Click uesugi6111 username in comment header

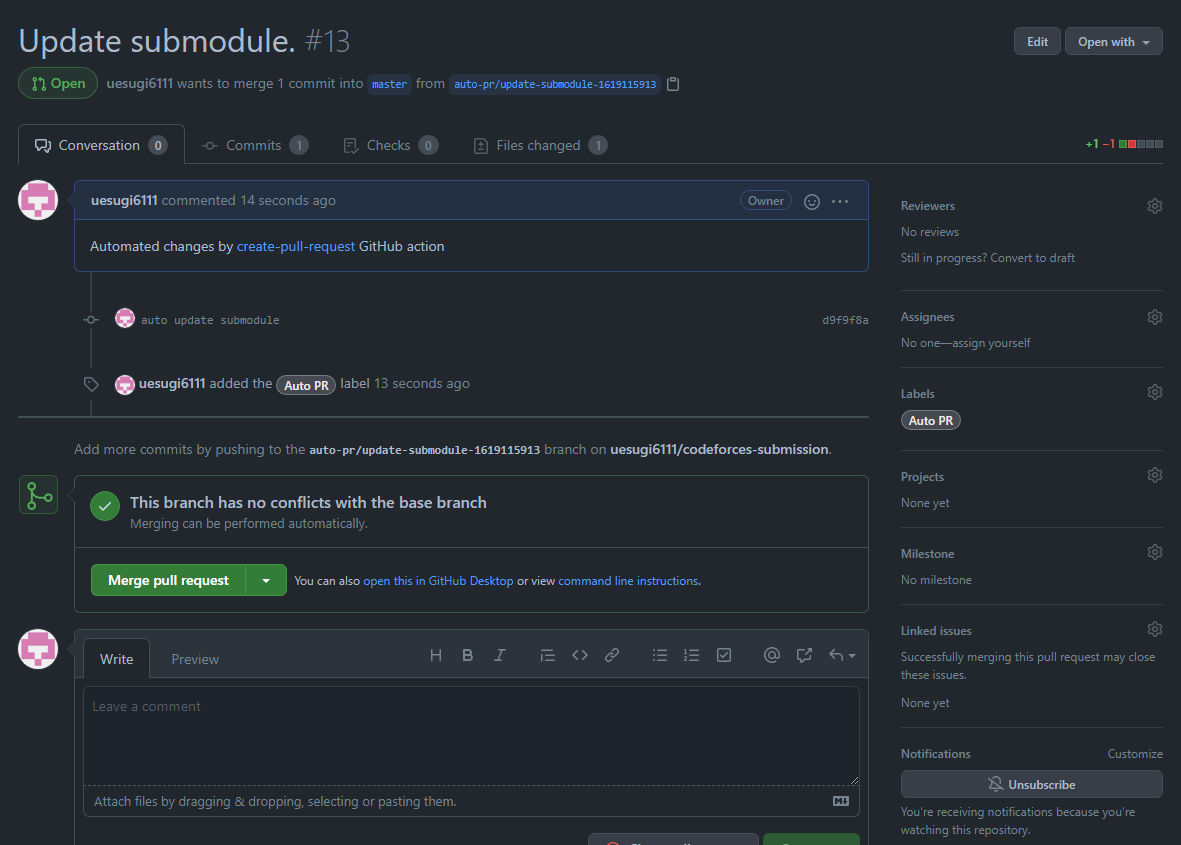[124, 200]
